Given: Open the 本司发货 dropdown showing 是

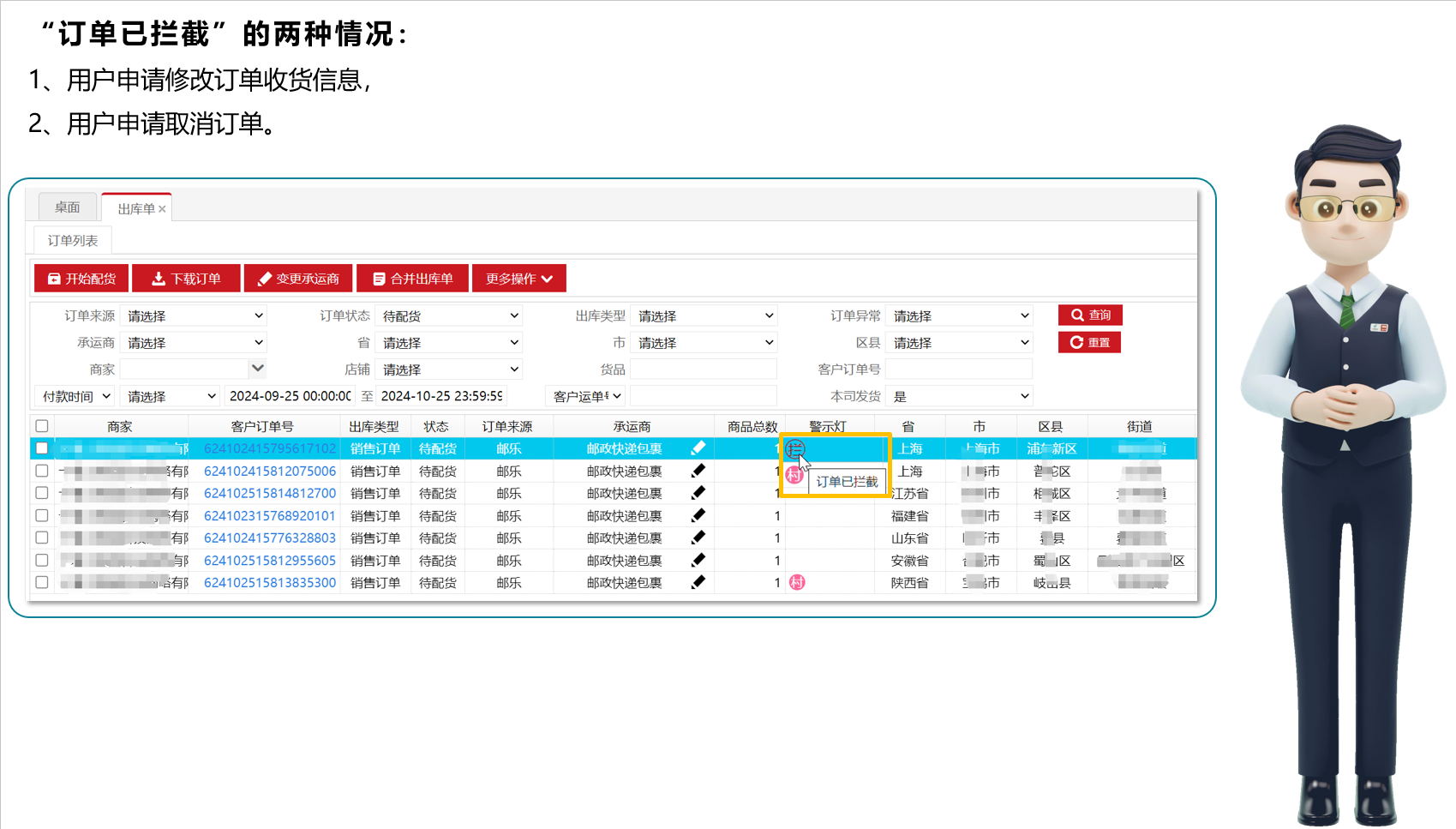Looking at the screenshot, I should point(959,396).
